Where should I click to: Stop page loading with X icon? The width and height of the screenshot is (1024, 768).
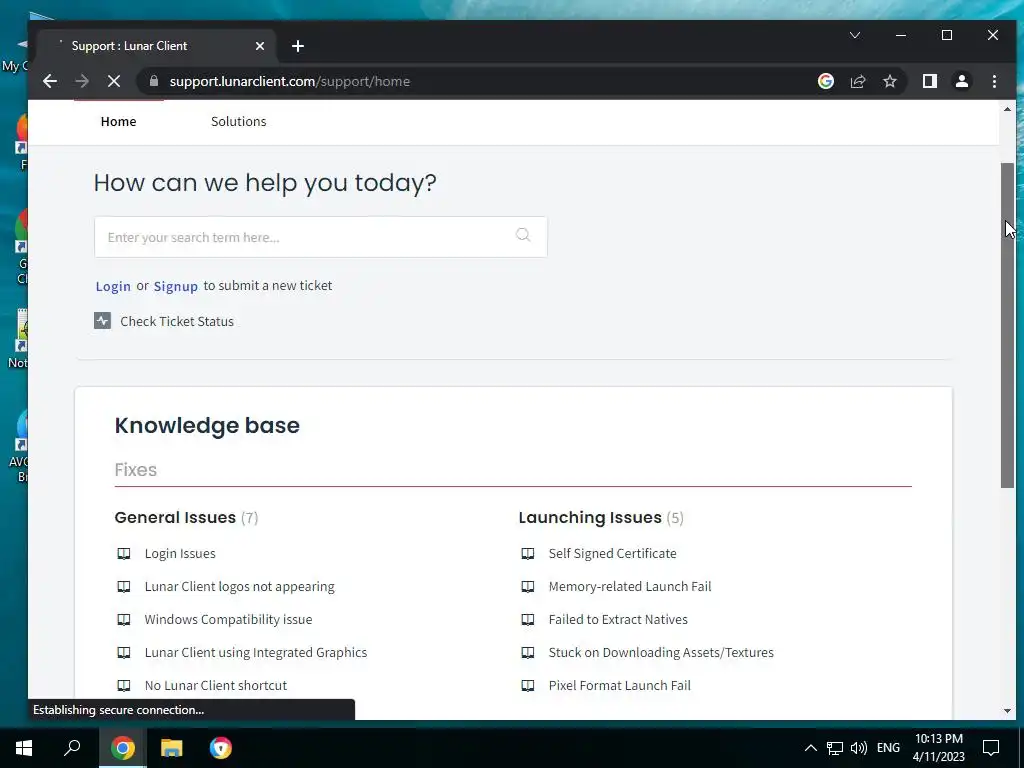tap(114, 81)
